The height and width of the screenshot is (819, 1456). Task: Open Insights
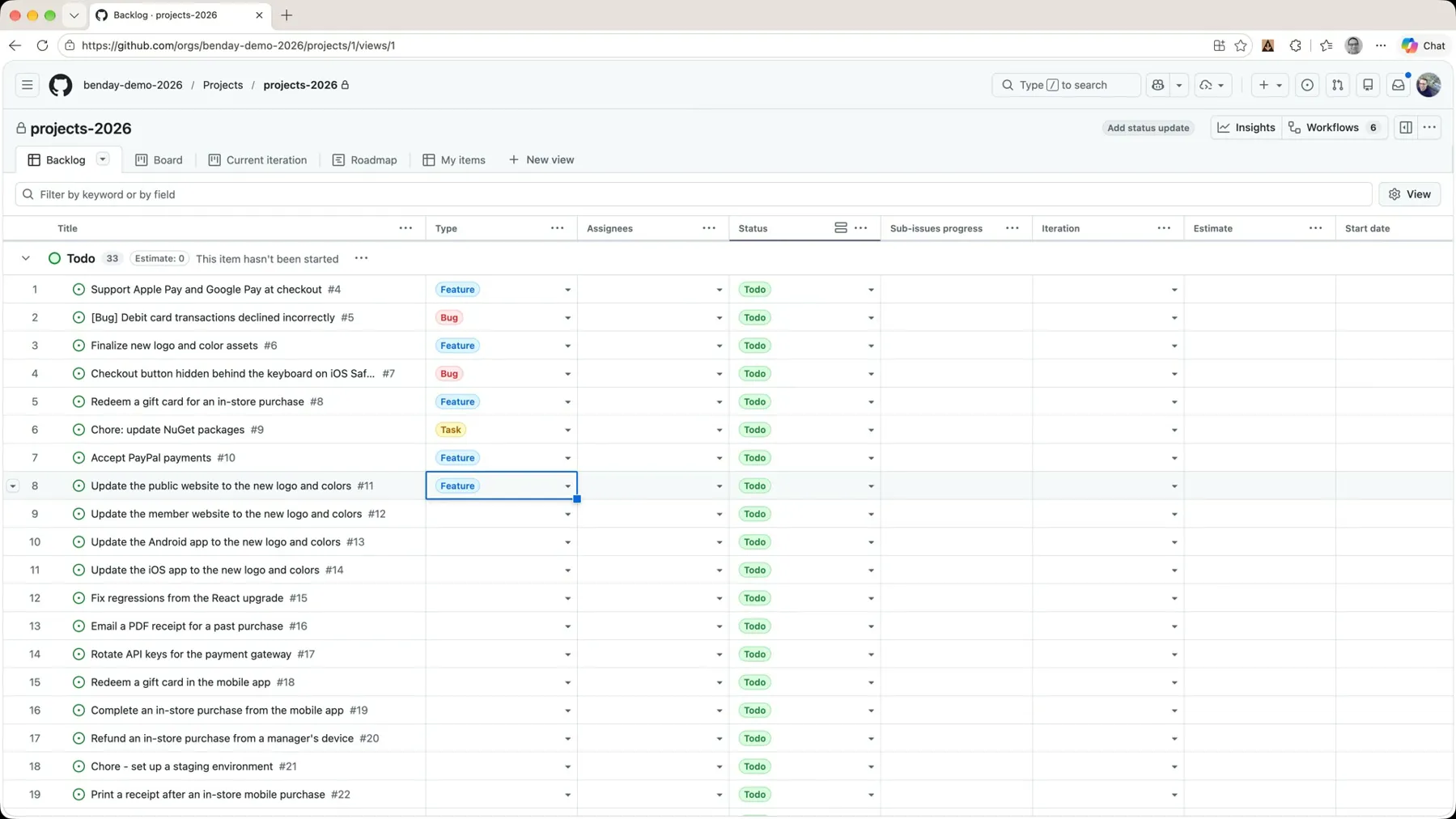[1246, 127]
